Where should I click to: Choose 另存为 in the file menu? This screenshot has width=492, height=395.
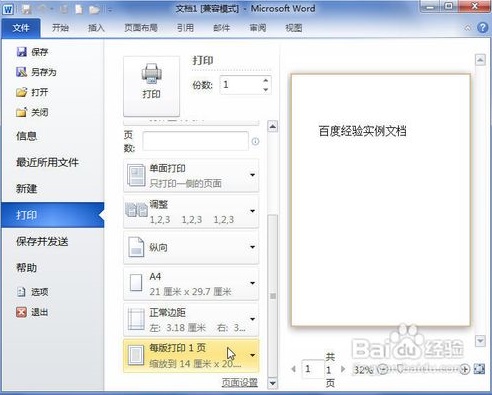[36, 72]
